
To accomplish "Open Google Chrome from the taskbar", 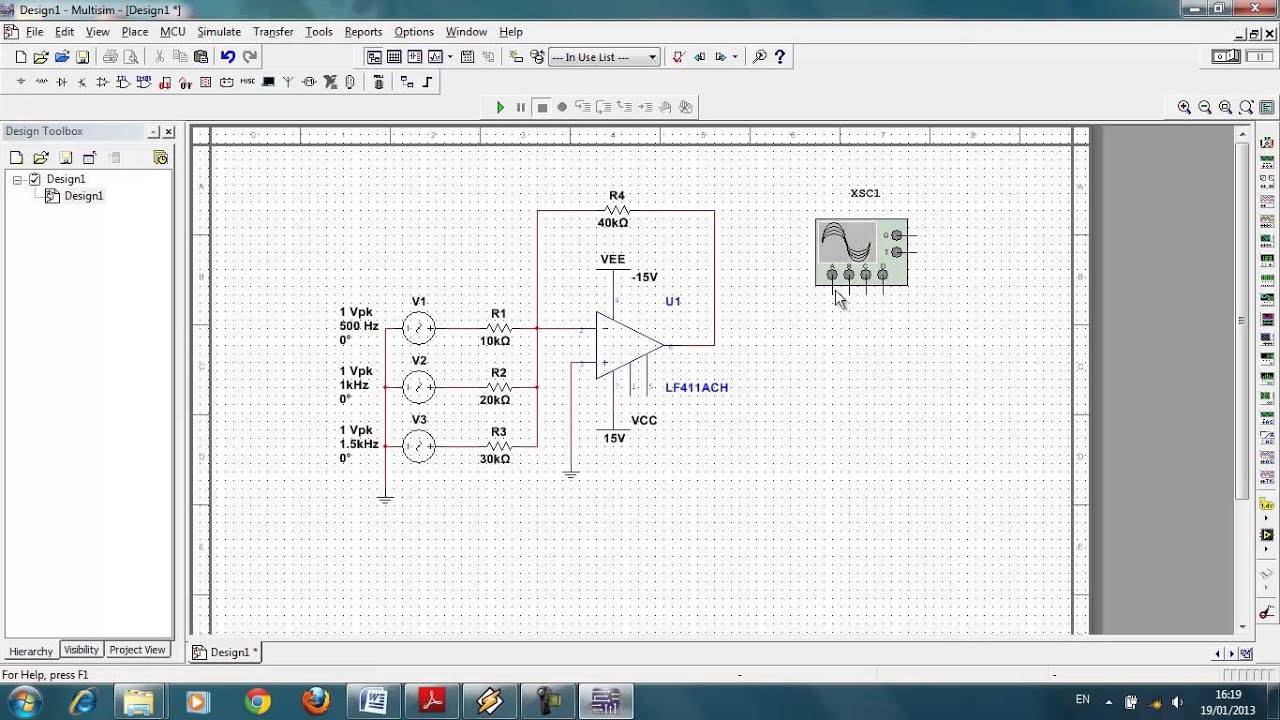I will [x=257, y=702].
